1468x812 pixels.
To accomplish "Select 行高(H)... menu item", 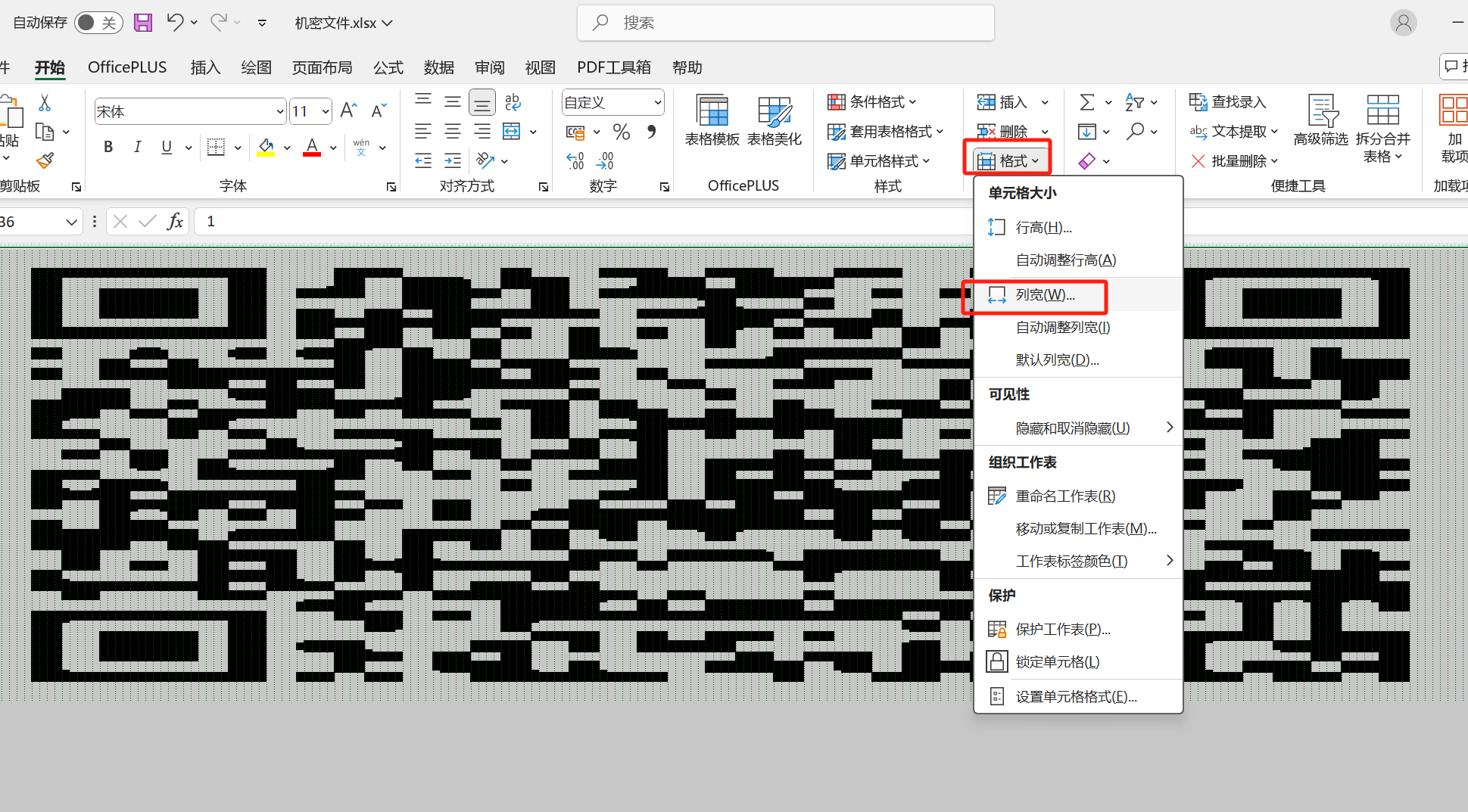I will tap(1078, 227).
